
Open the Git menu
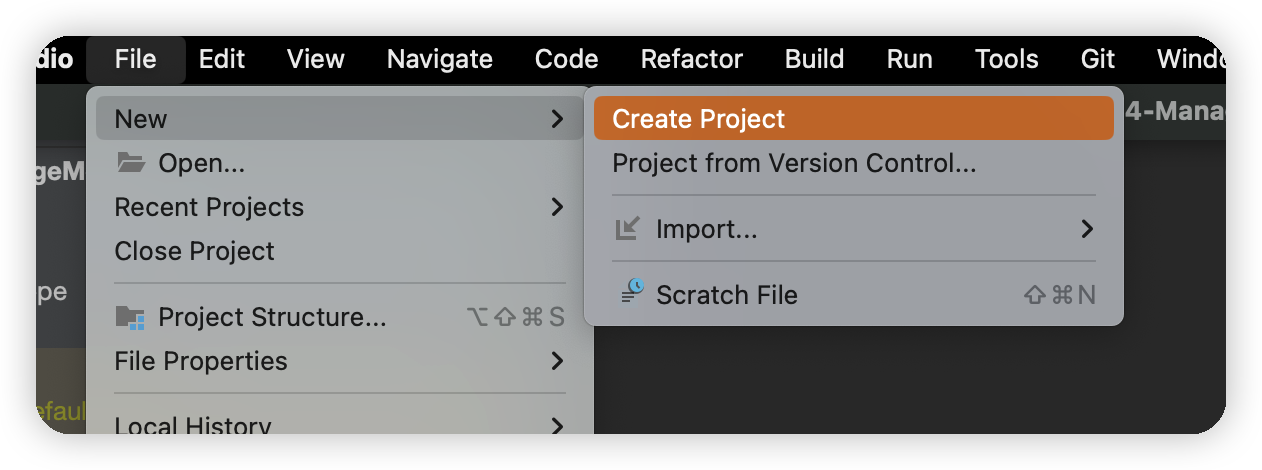point(1097,59)
